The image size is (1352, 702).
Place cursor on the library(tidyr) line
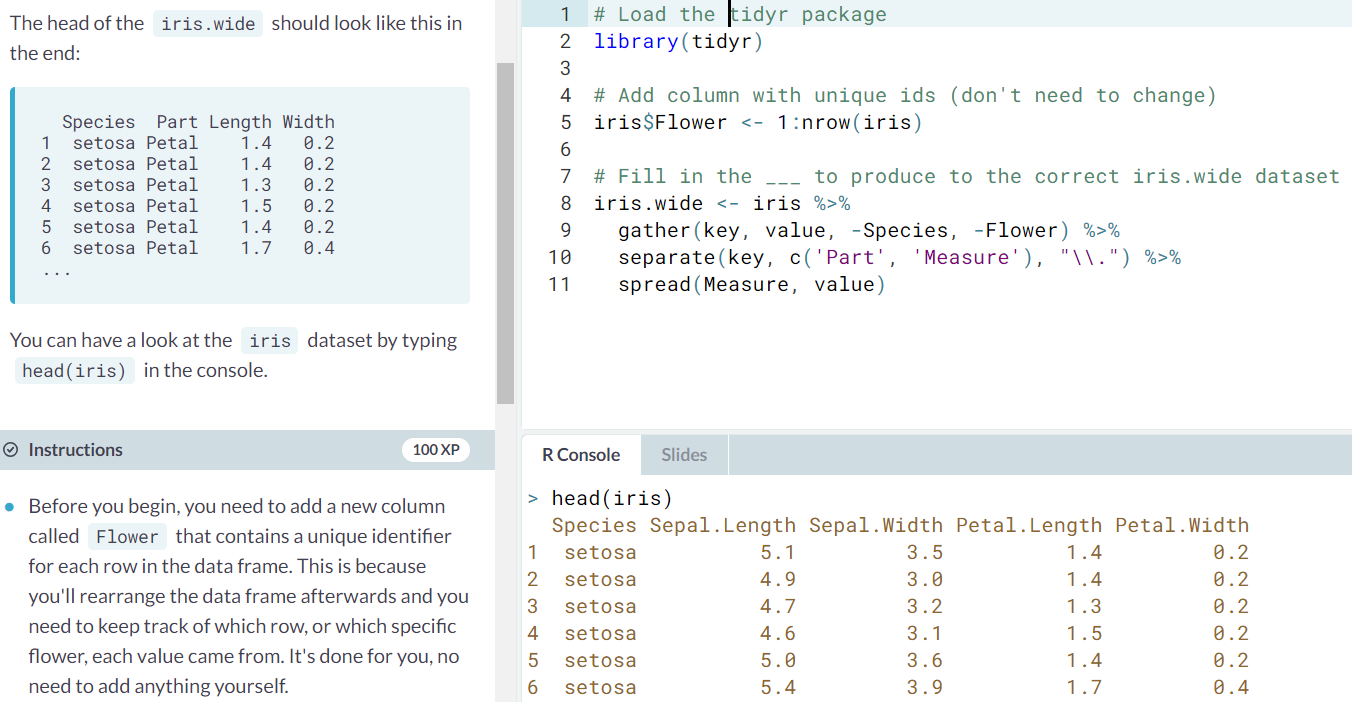(x=678, y=41)
